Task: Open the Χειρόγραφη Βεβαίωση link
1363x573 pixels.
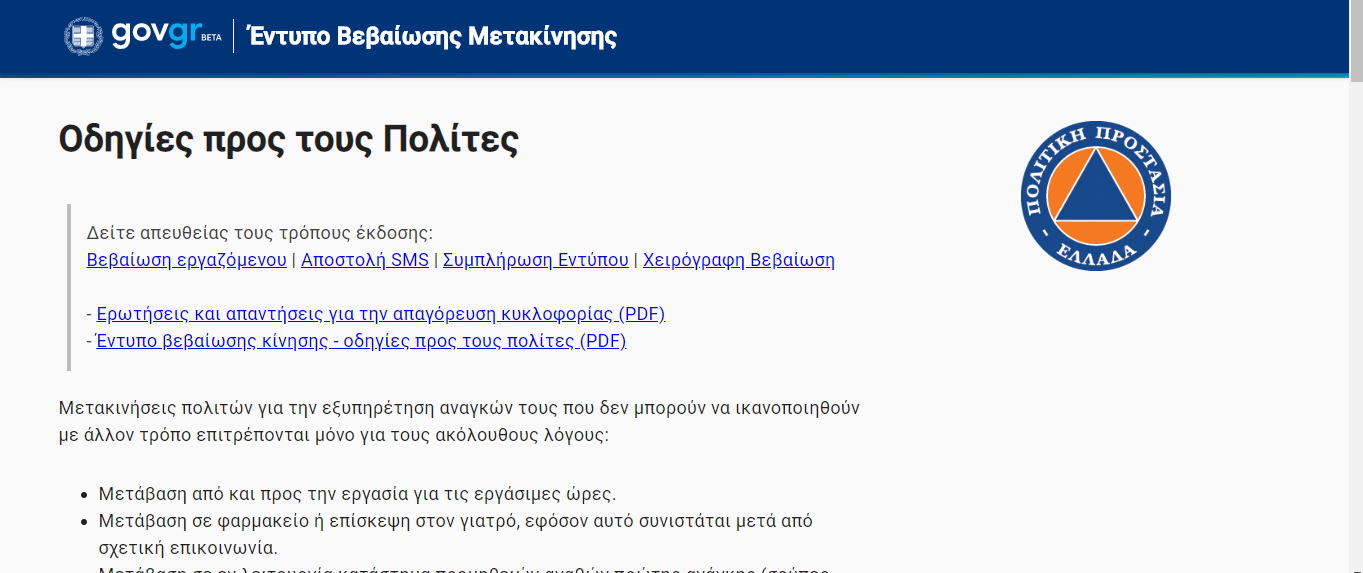Action: (739, 260)
